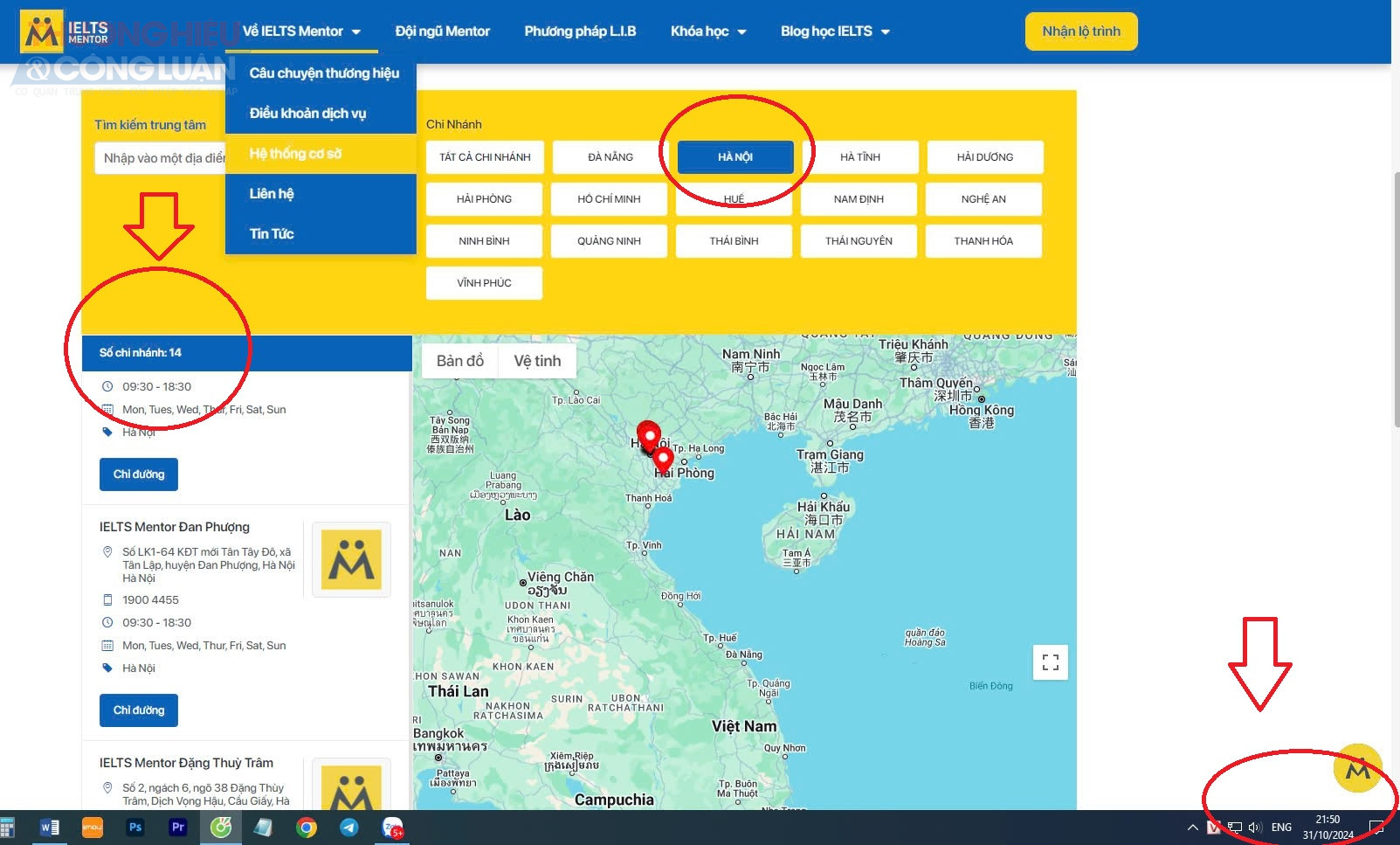Click the search-by-address input field
The width and height of the screenshot is (1400, 845).
point(161,158)
